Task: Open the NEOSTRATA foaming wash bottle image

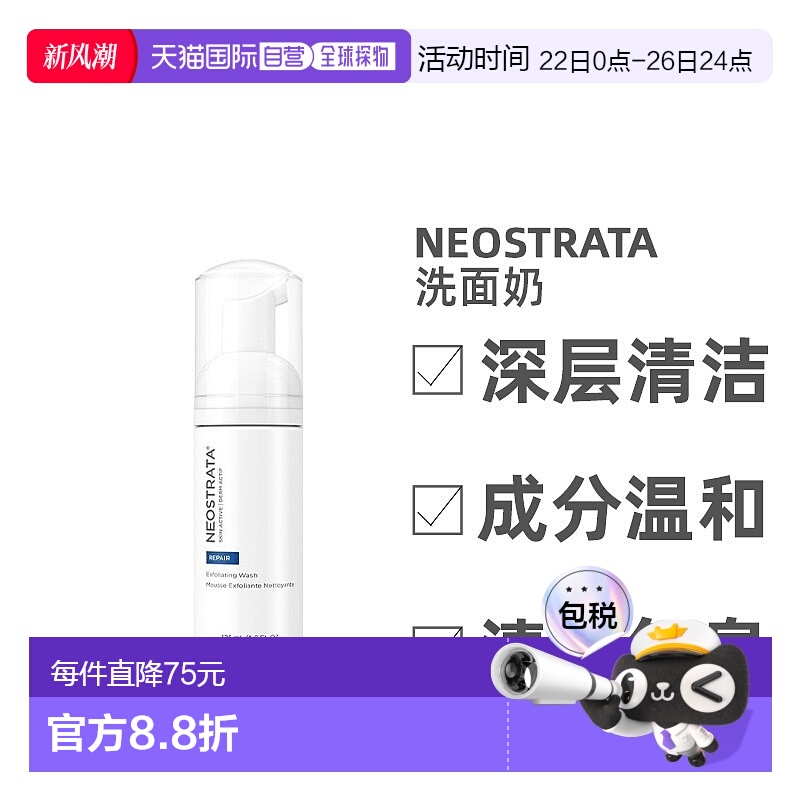Action: [x=248, y=449]
